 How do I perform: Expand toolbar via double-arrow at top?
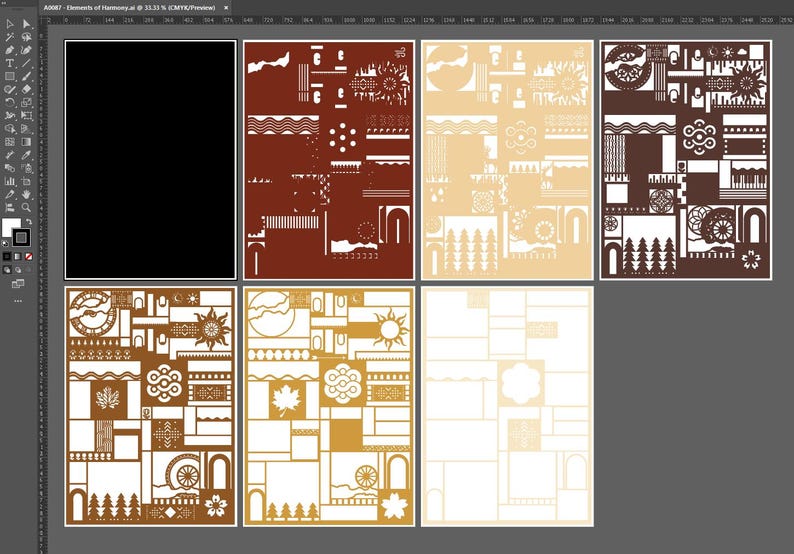[5, 3]
